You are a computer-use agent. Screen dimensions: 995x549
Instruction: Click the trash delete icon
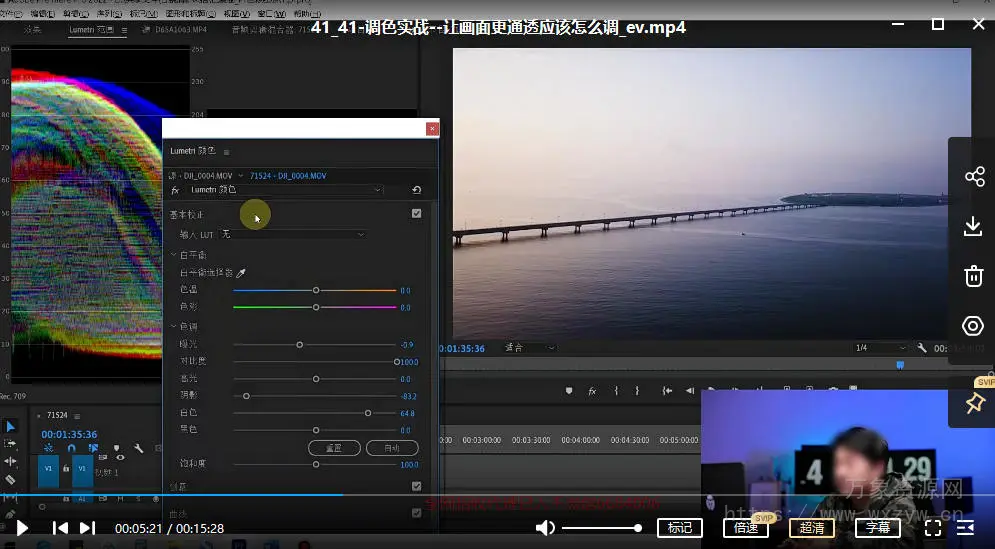click(x=974, y=276)
